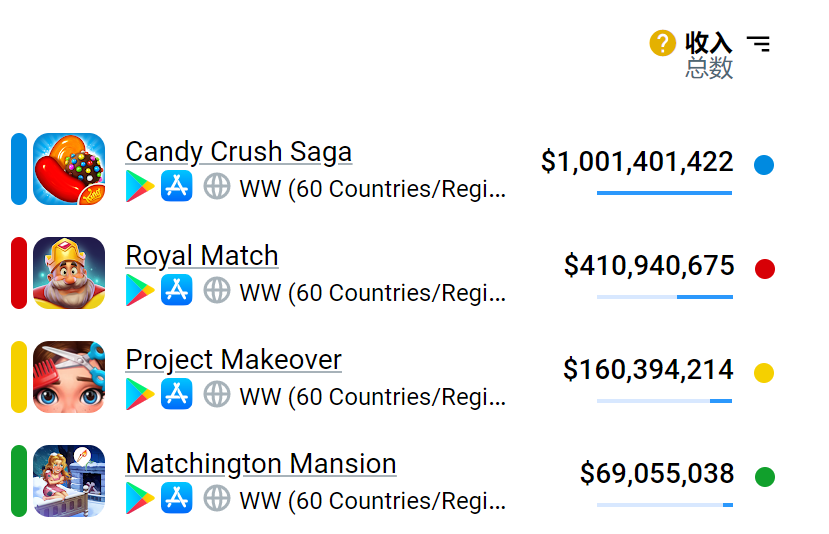829x534 pixels.
Task: Open Candy Crush Saga app link
Action: coord(238,151)
